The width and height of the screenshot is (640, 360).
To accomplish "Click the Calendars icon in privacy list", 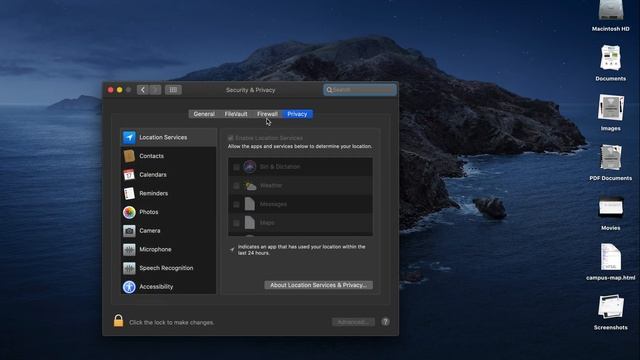I will tap(129, 175).
